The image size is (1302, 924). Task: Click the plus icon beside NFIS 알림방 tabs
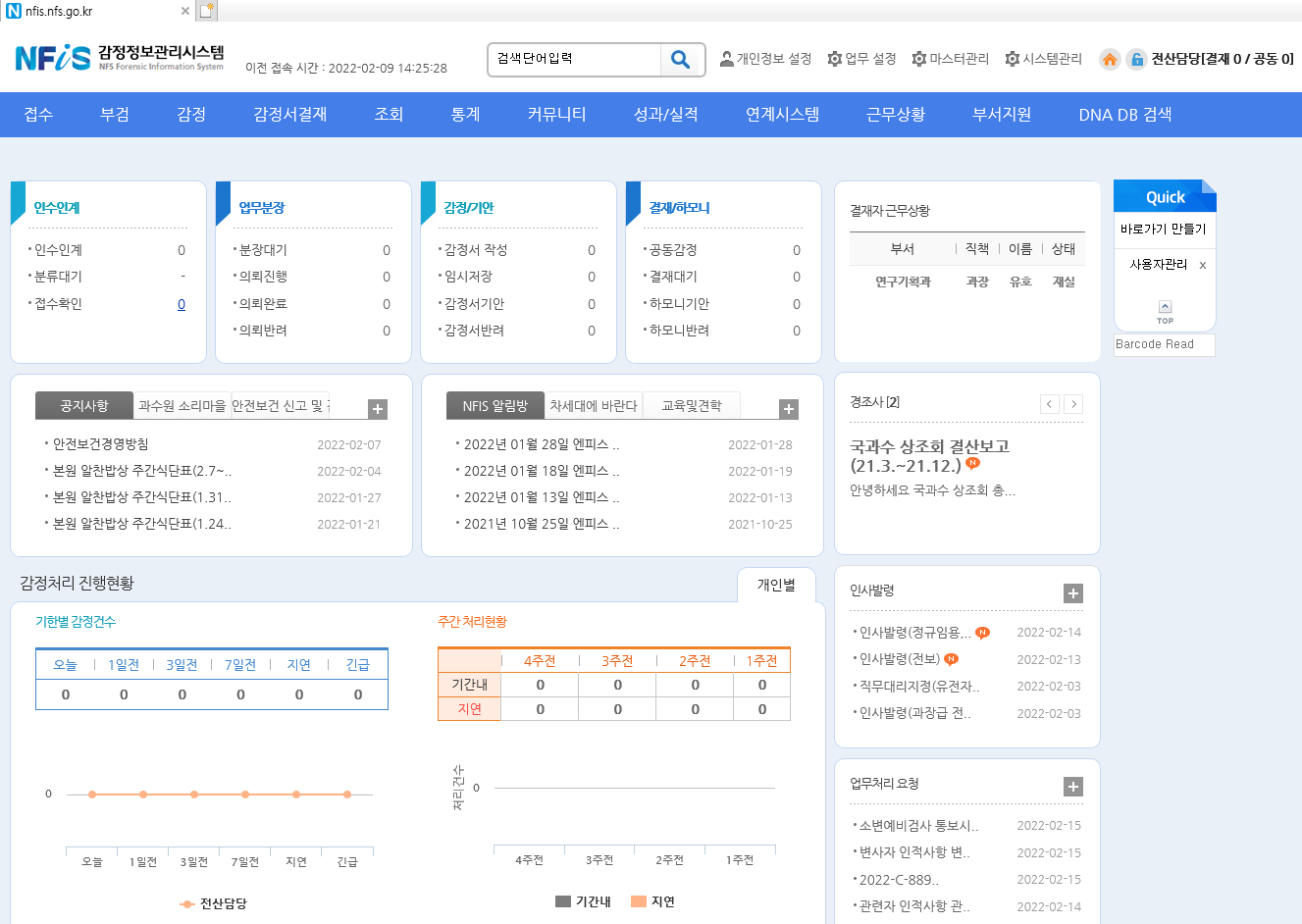coord(789,409)
